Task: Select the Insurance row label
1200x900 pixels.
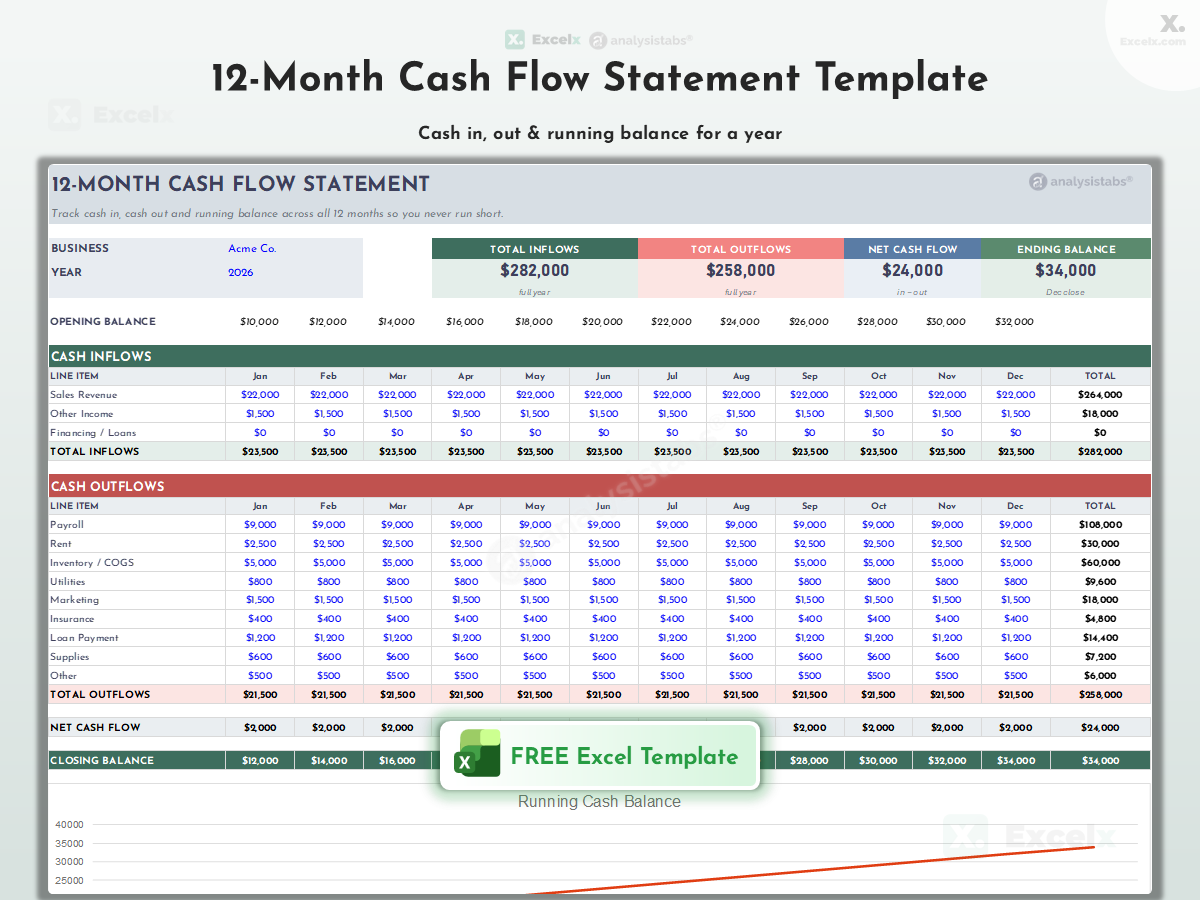Action: (72, 619)
